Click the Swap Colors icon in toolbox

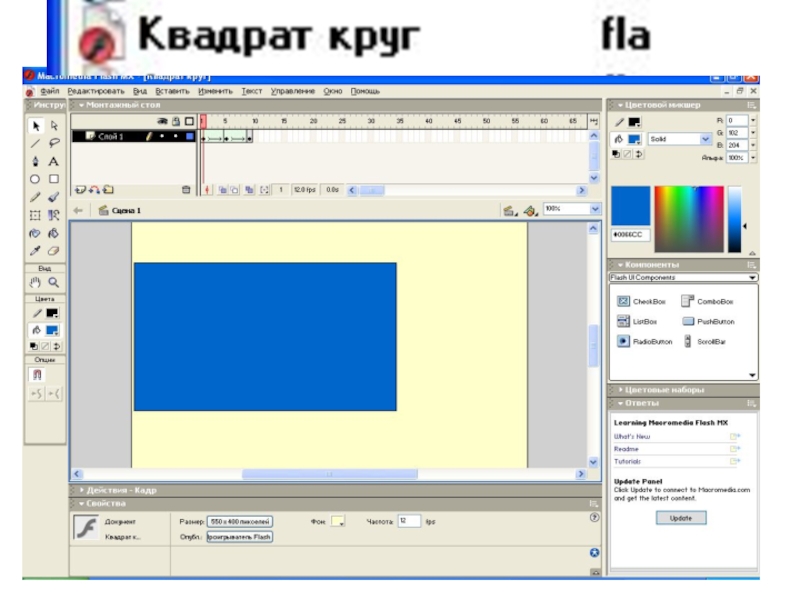[57, 346]
